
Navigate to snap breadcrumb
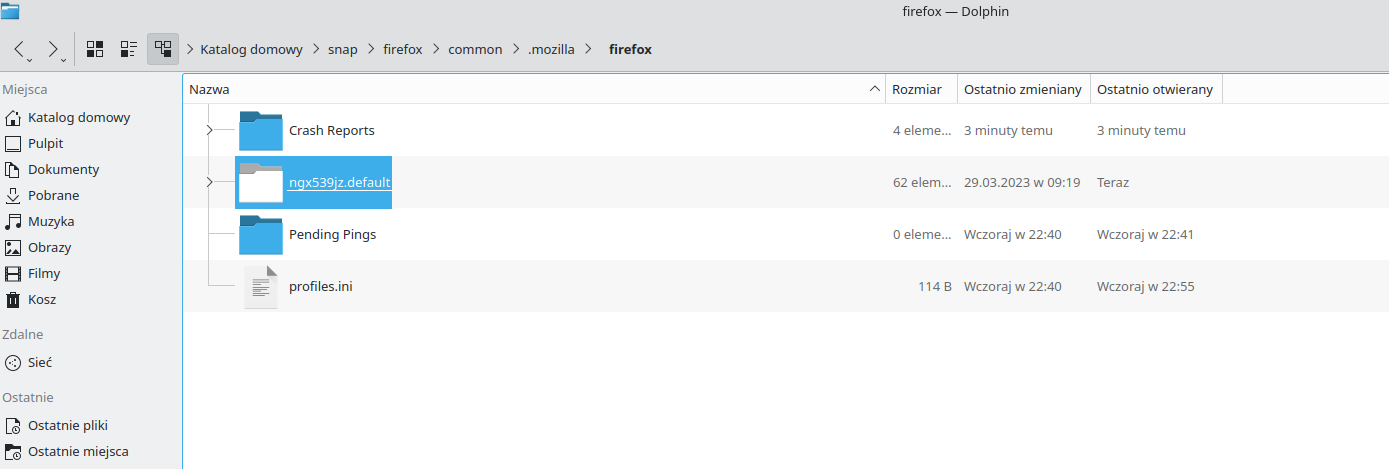(343, 48)
